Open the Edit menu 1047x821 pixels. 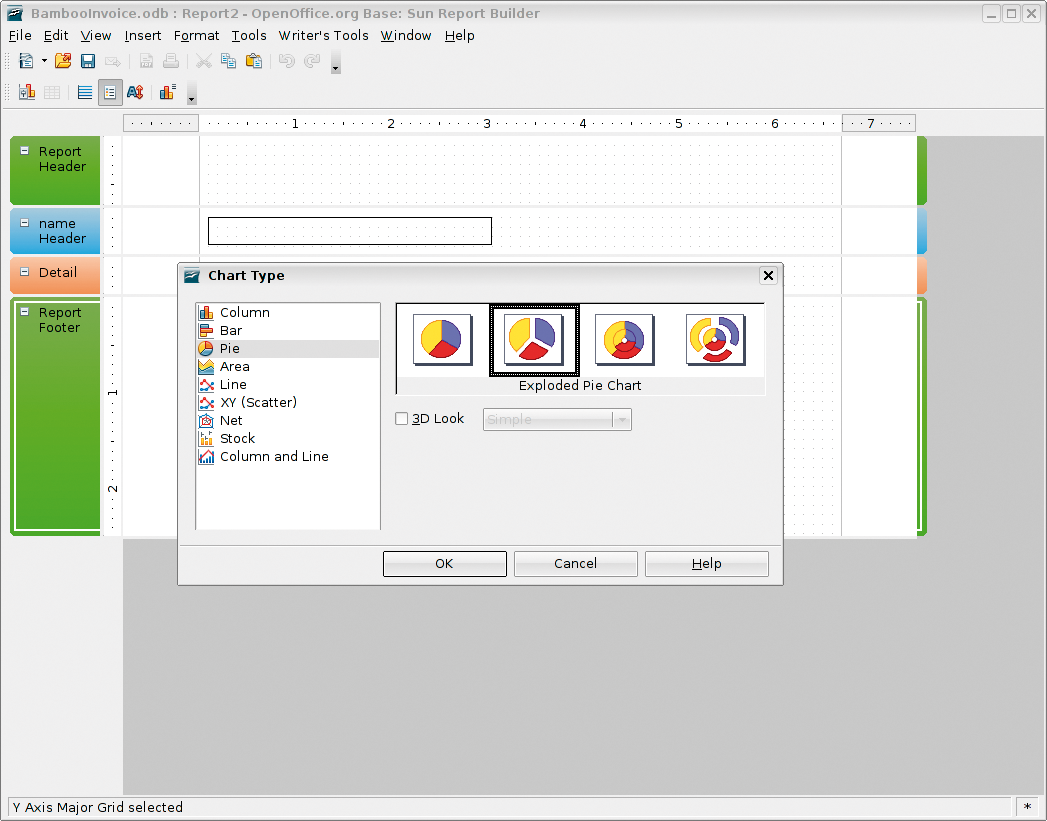56,36
